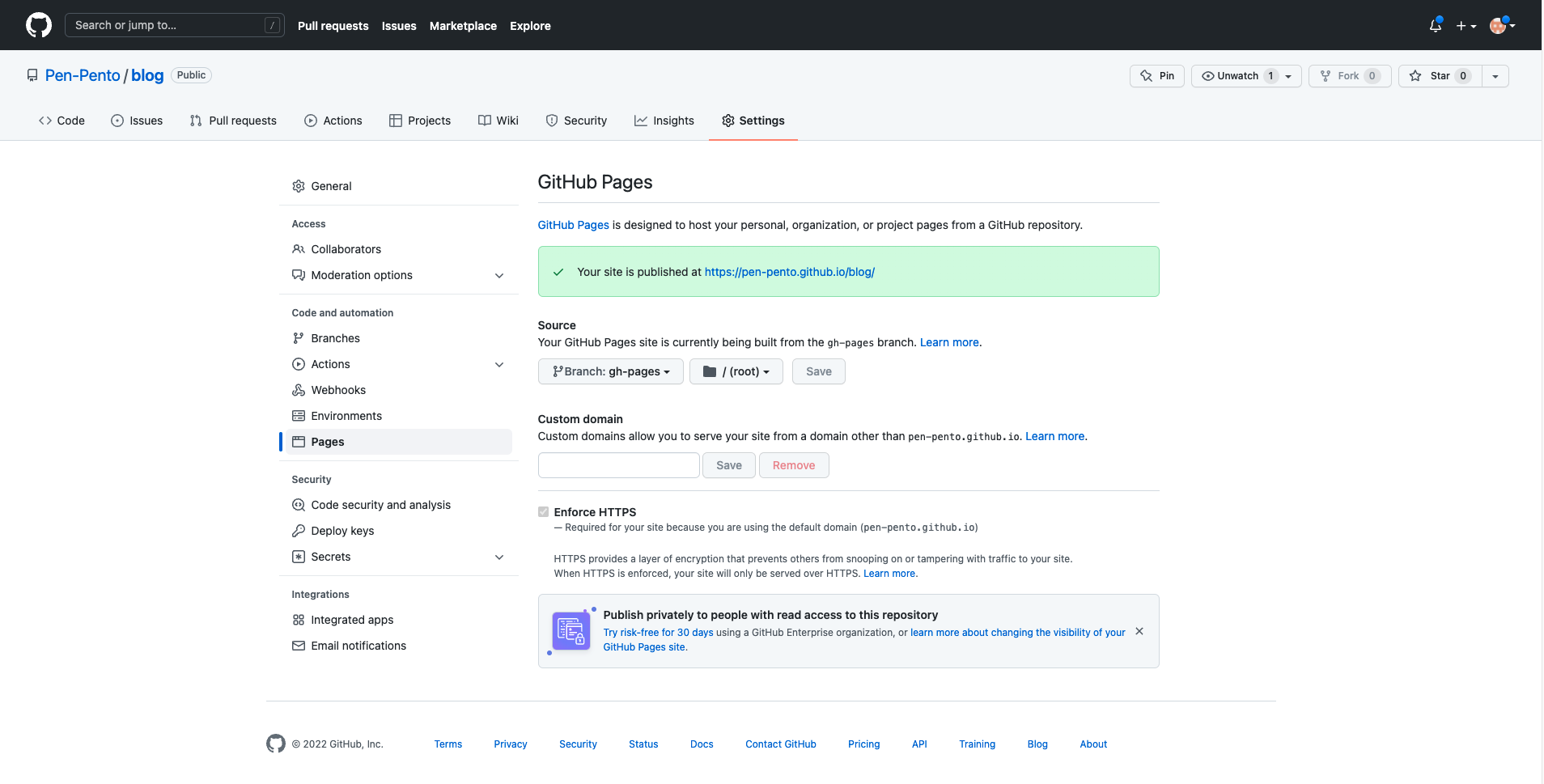The height and width of the screenshot is (784, 1544).
Task: Open General settings in sidebar
Action: coord(399,186)
